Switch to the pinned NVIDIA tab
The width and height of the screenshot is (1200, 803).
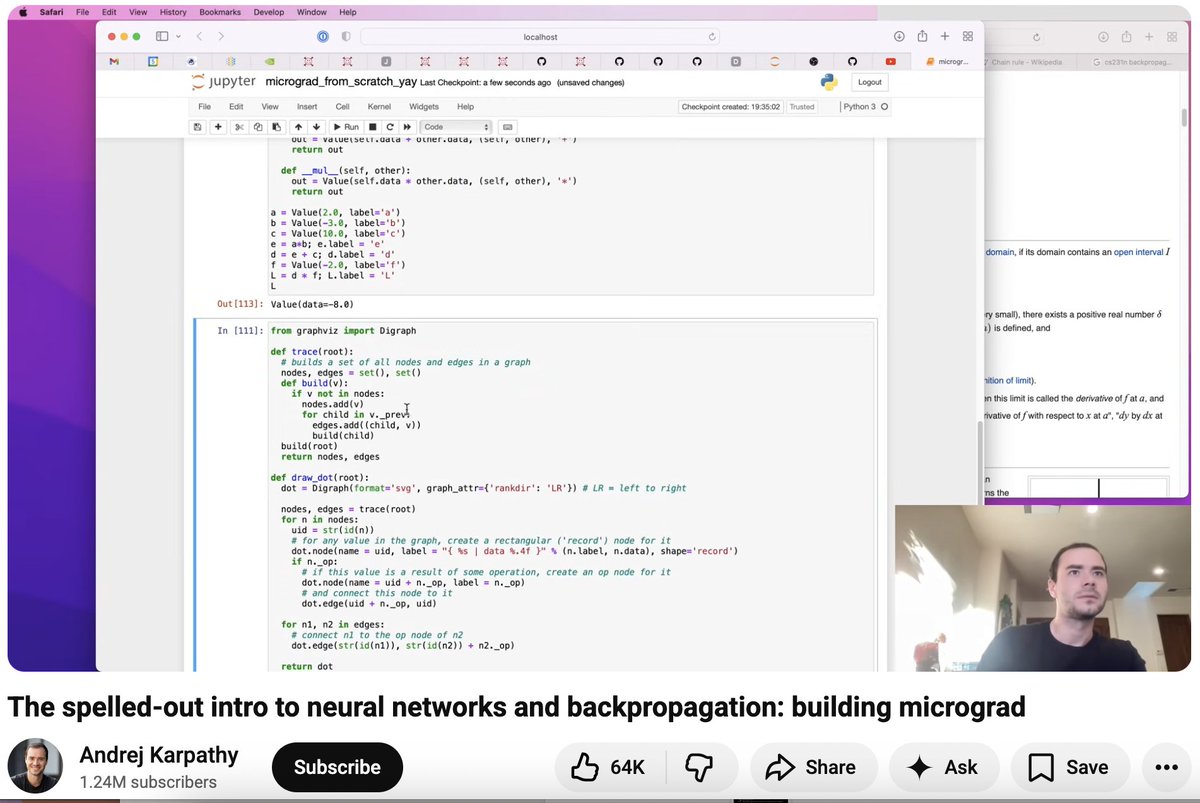click(x=270, y=61)
